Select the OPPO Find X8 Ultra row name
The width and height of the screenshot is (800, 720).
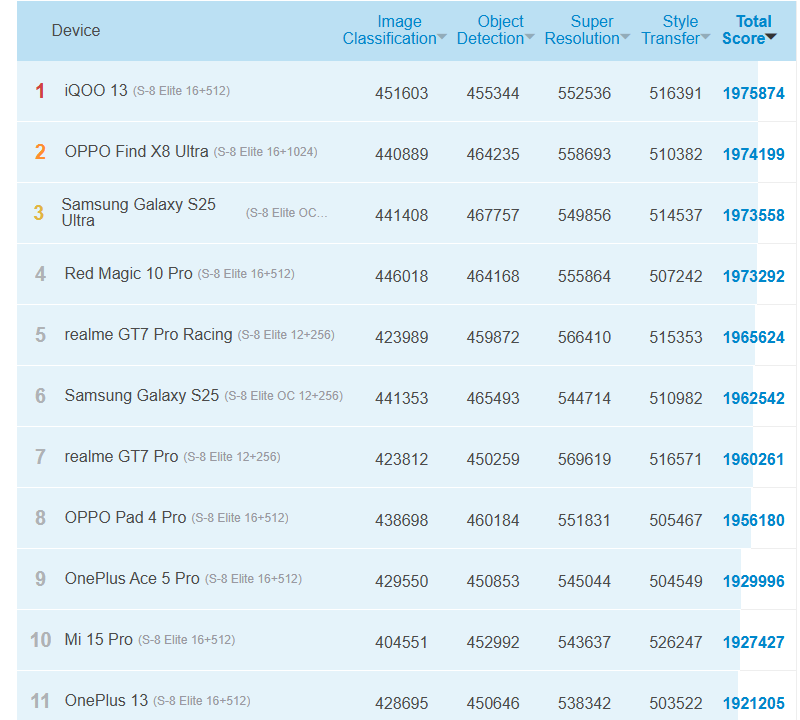click(x=136, y=152)
